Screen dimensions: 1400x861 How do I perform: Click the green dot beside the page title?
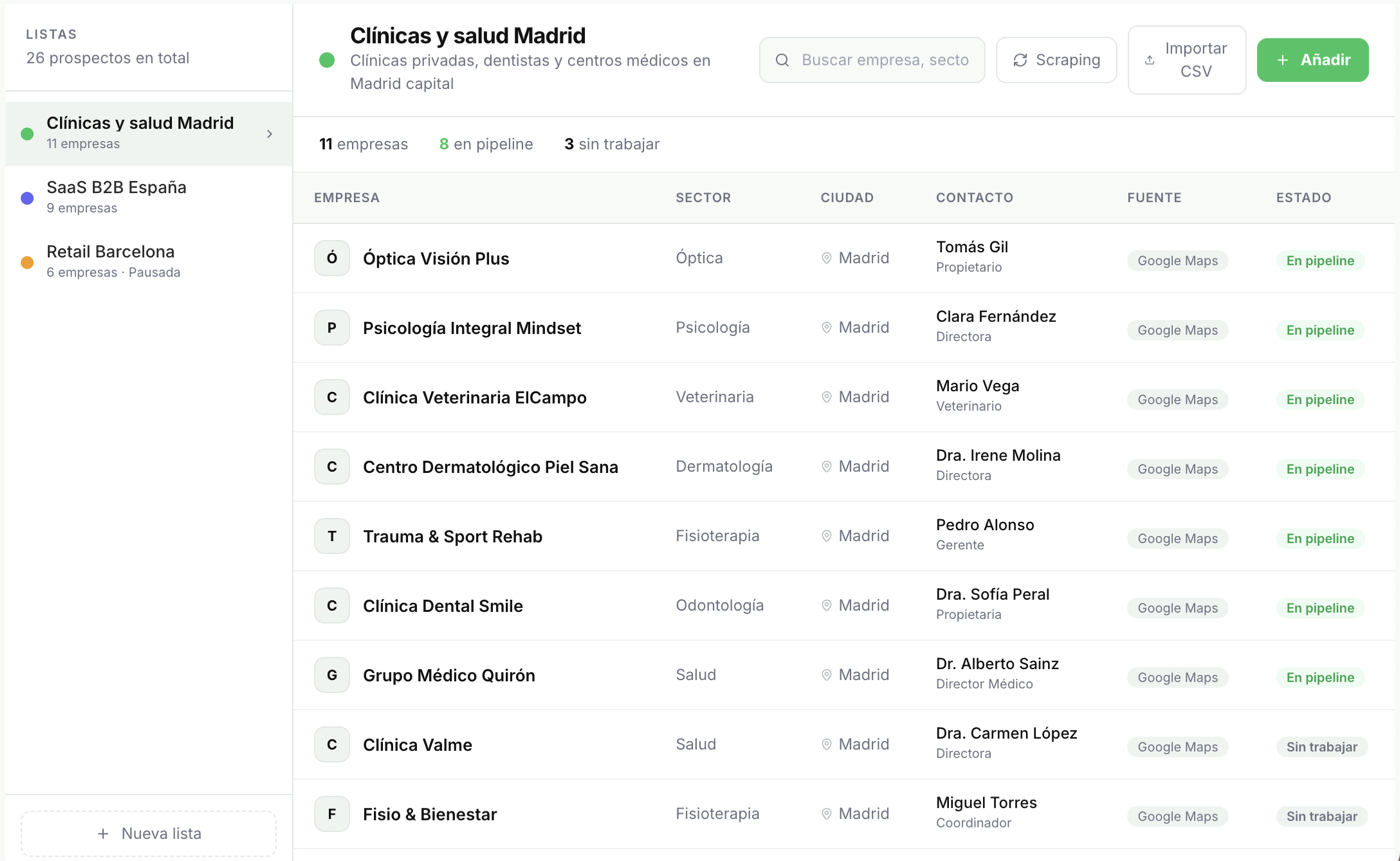(327, 60)
